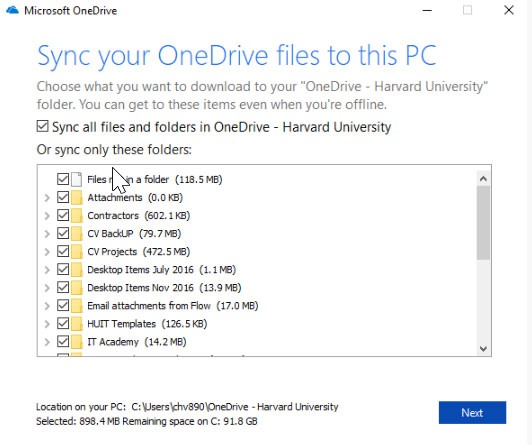Click the folder list scroll down arrow
532x445 pixels.
pyautogui.click(x=483, y=349)
